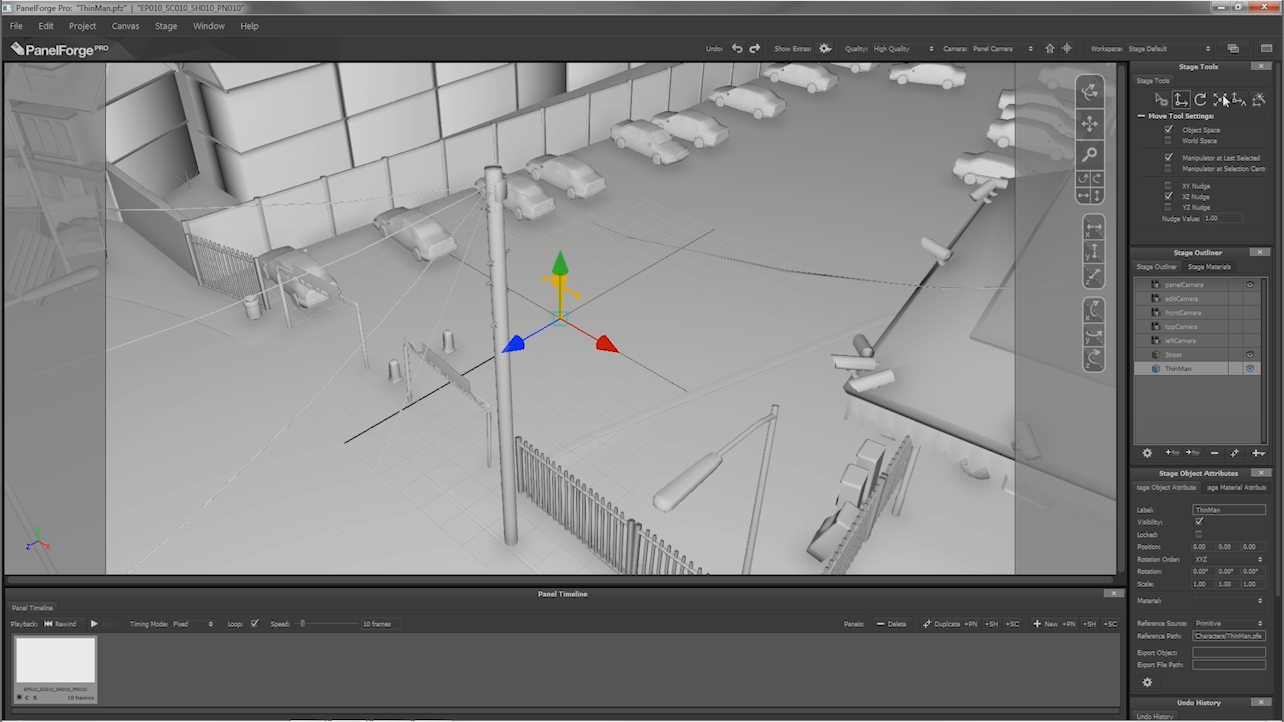
Task: Click the rotate-around-Y viewport button
Action: pos(1094,335)
